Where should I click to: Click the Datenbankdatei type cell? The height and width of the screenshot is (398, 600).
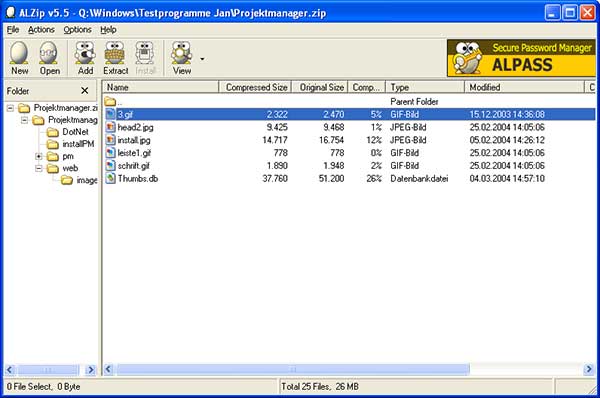(x=419, y=178)
